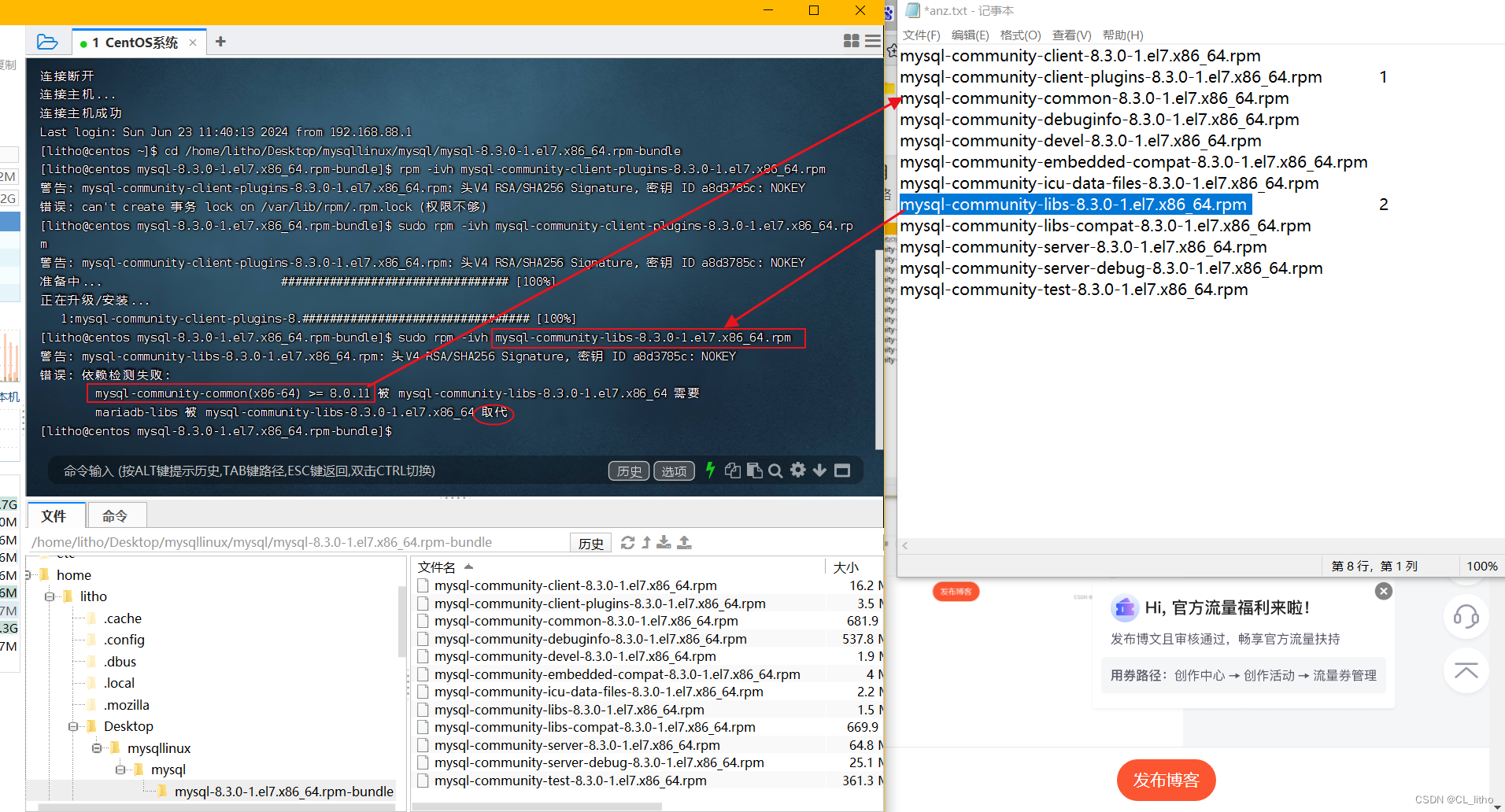Select the .config folder in tree
The image size is (1505, 812).
124,640
